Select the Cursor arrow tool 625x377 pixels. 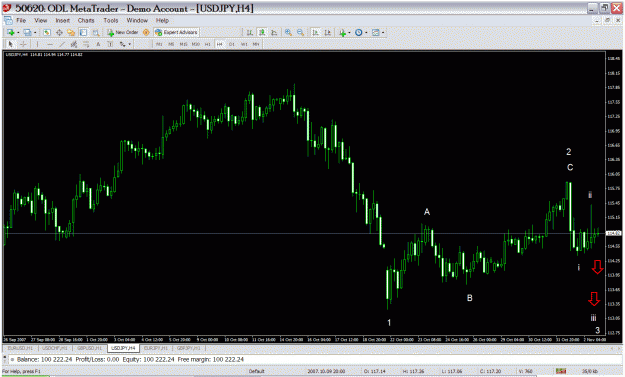[x=11, y=44]
